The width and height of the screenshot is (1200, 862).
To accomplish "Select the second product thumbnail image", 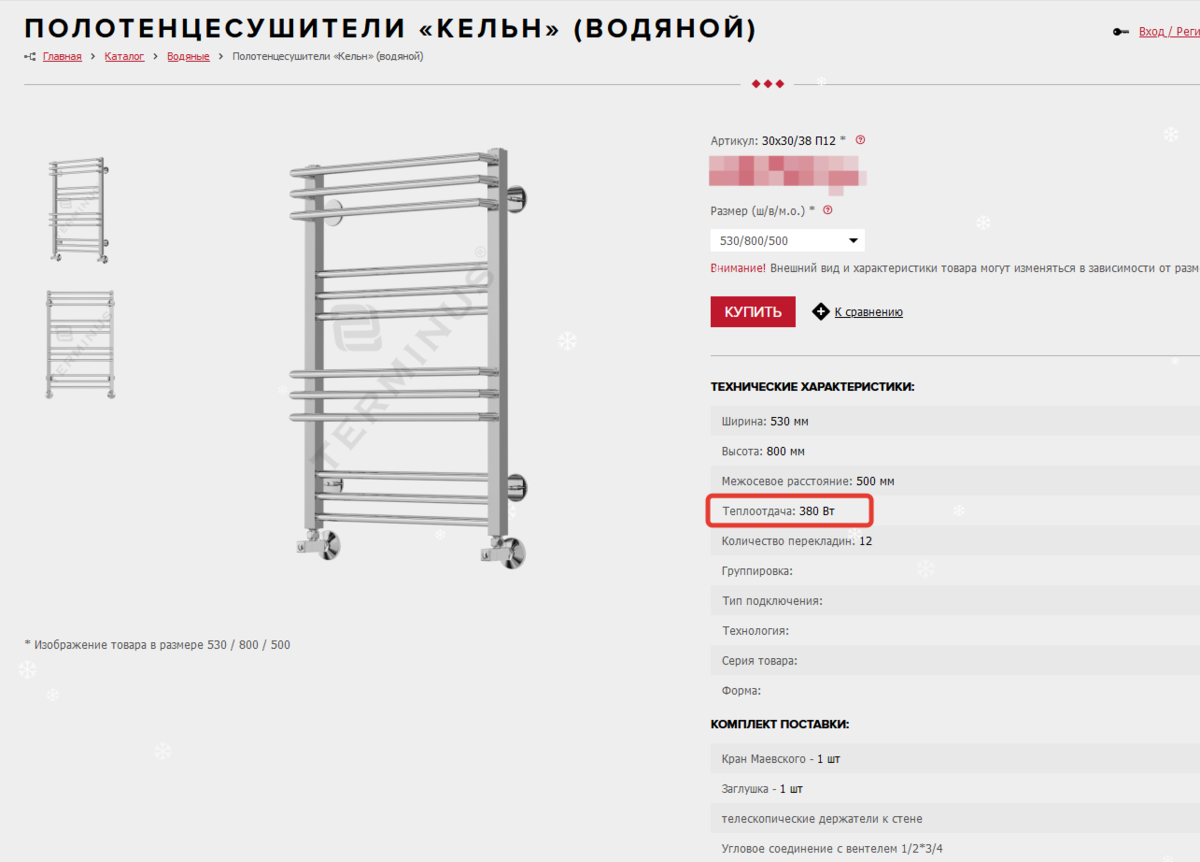I will (x=79, y=345).
